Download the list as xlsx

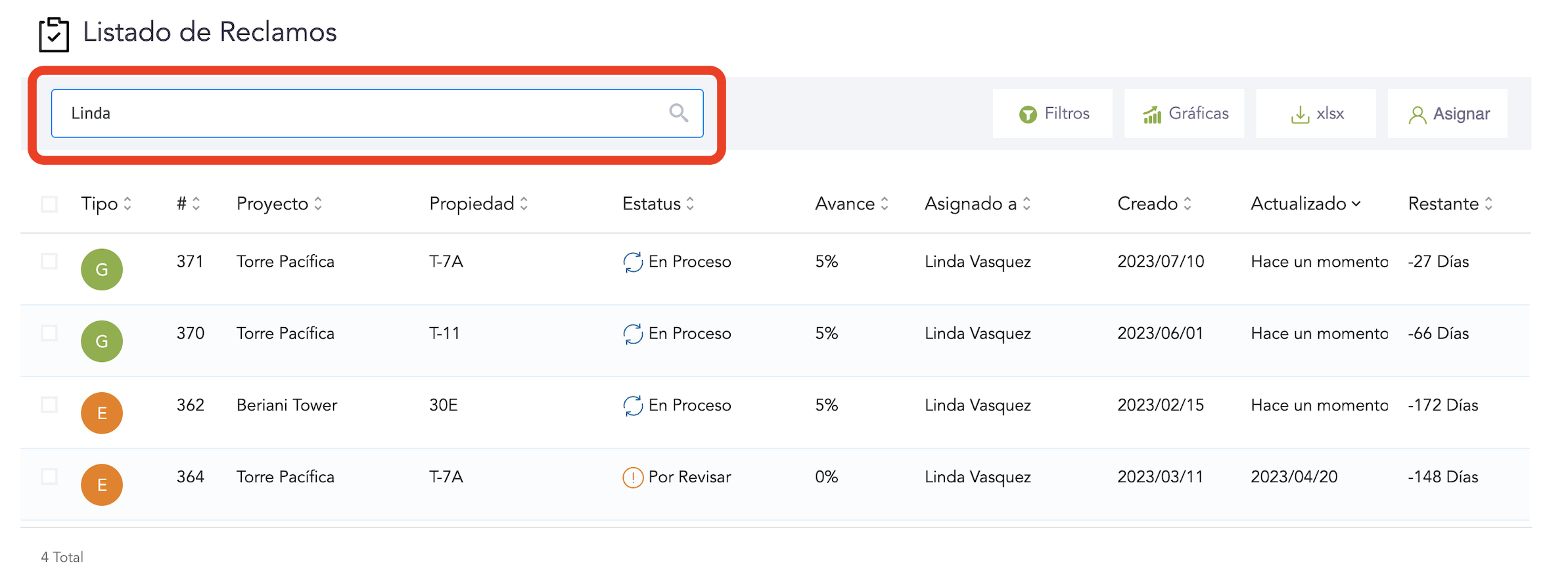tap(1316, 114)
